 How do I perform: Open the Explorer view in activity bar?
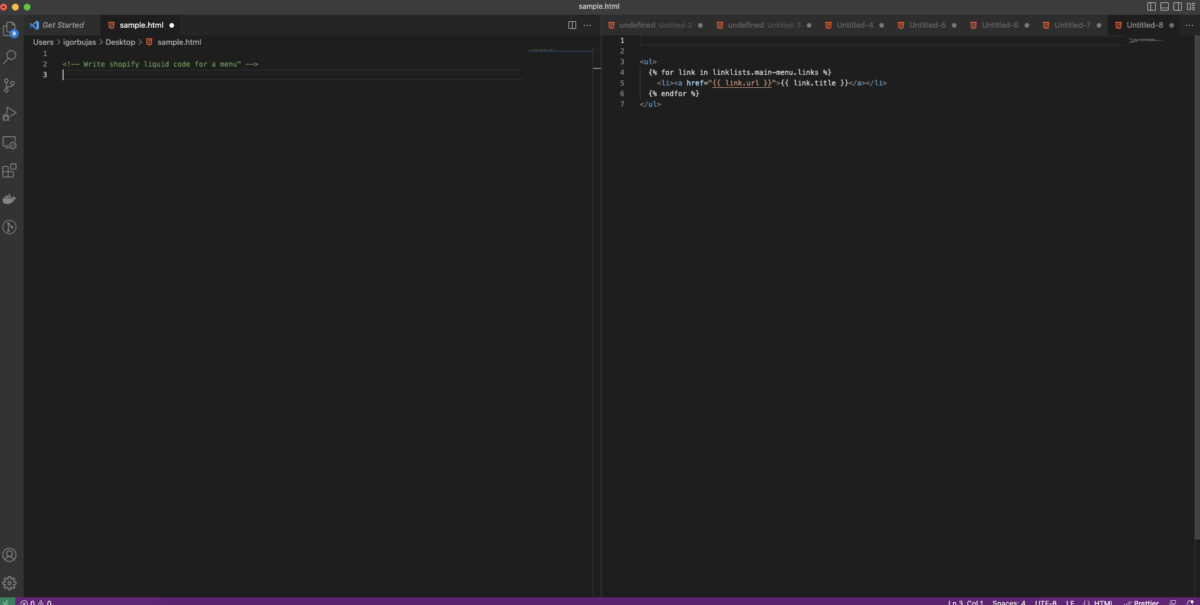pos(10,29)
